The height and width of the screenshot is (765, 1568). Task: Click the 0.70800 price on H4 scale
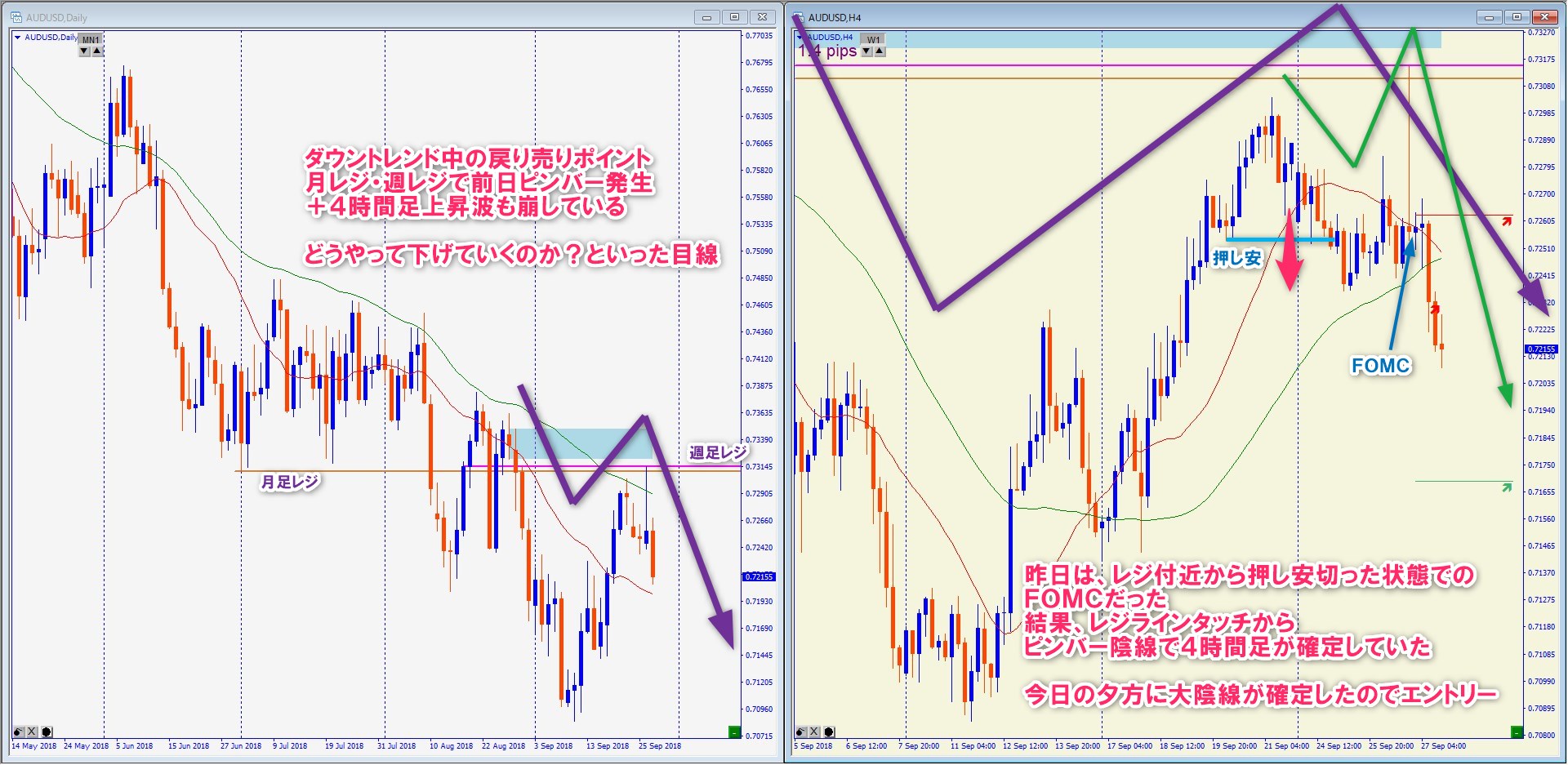(x=1541, y=735)
